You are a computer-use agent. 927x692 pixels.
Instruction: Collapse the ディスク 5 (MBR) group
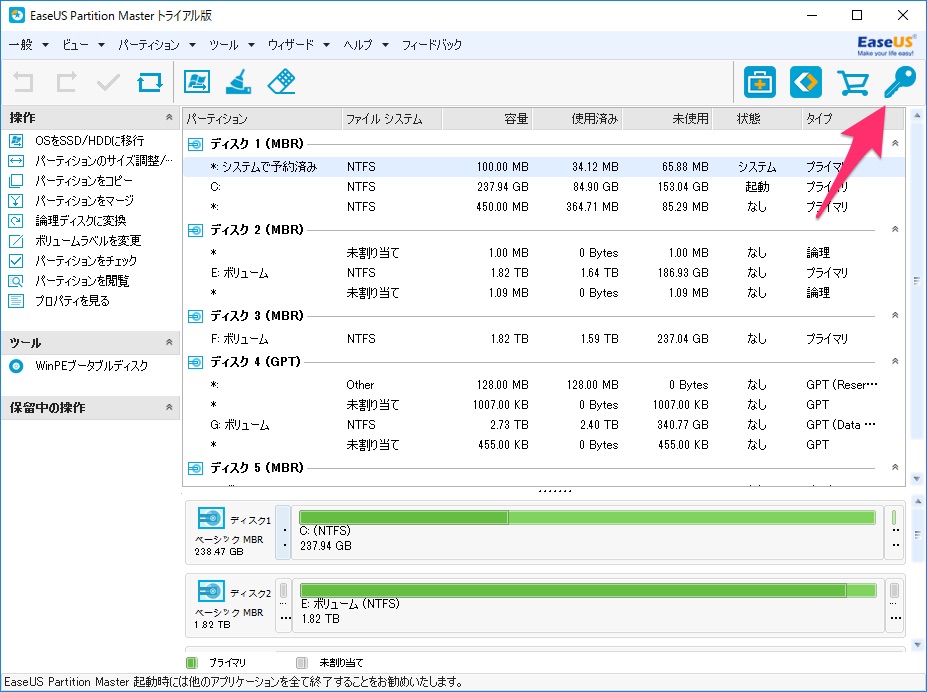point(895,467)
